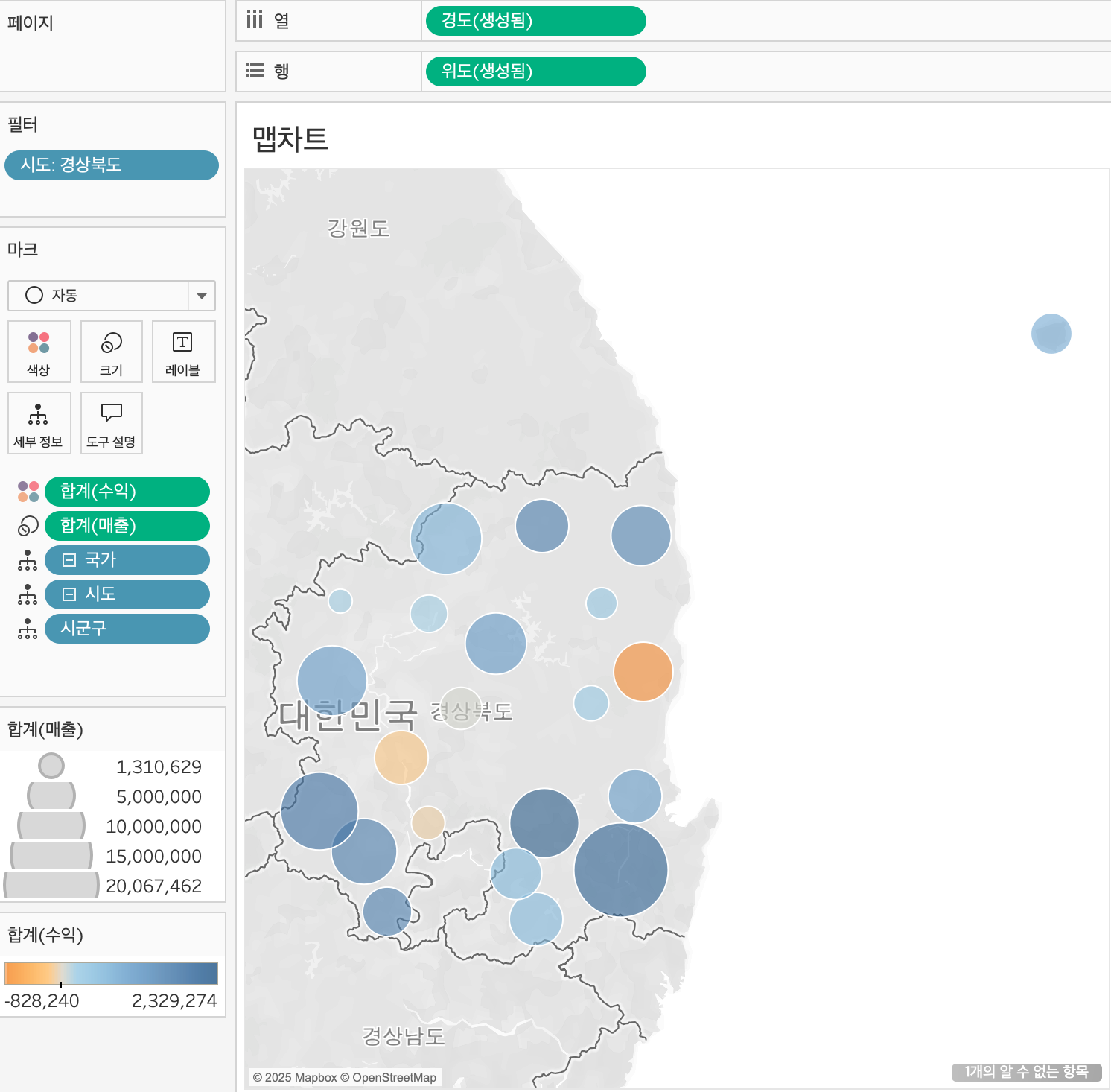Click the 10,000,000 size legend value
Screen dimensions: 1111x1092
154,827
